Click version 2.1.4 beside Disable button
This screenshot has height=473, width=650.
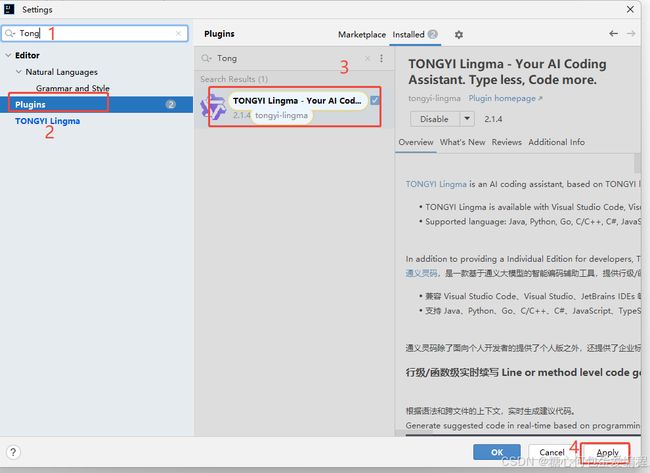tap(493, 119)
